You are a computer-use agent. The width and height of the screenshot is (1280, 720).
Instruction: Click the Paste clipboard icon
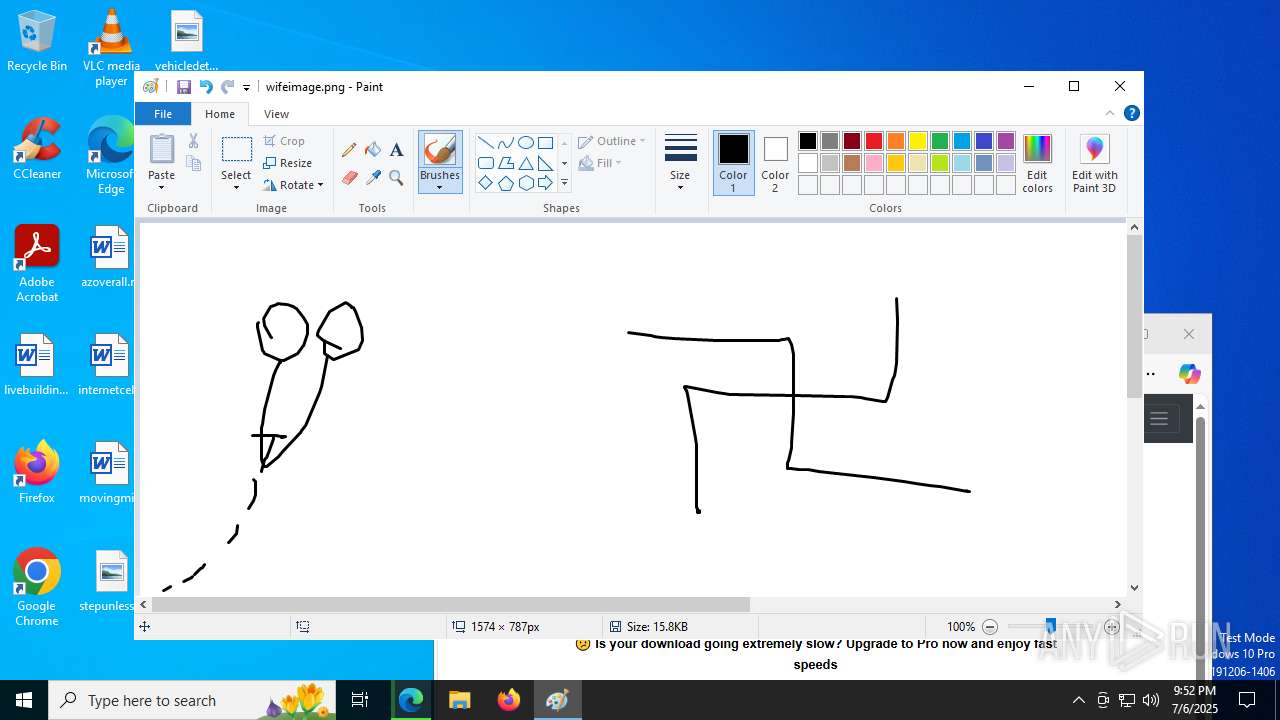(162, 149)
